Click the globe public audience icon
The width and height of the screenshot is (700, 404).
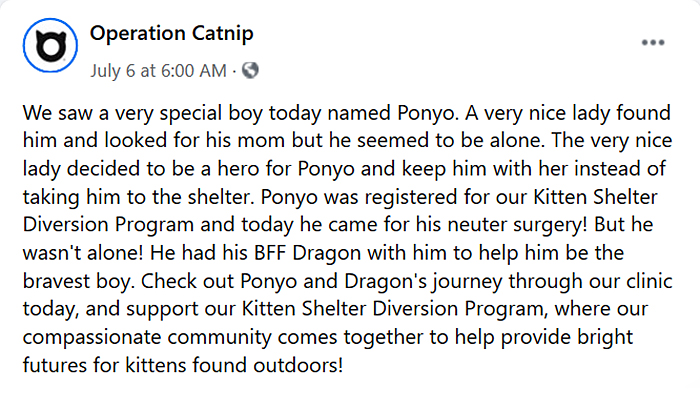tap(250, 71)
